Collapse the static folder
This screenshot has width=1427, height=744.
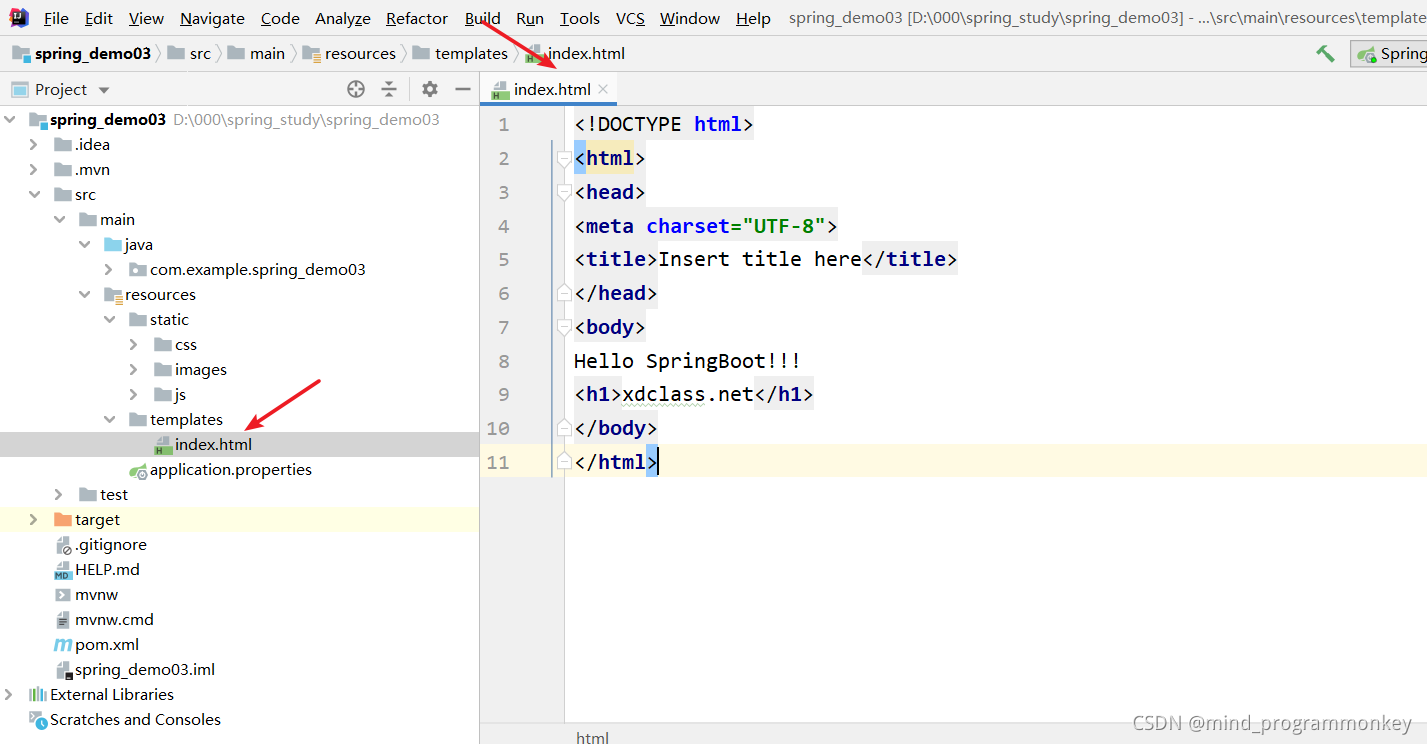[109, 319]
